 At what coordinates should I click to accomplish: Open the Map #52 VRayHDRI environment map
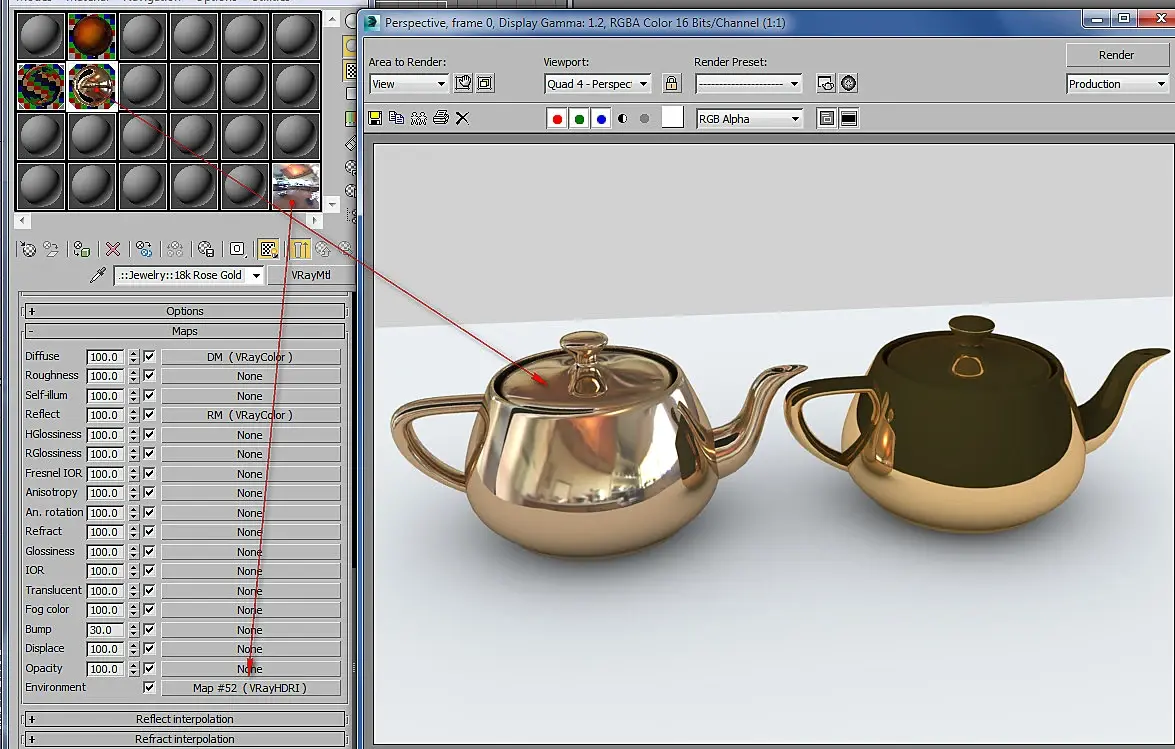[x=250, y=688]
